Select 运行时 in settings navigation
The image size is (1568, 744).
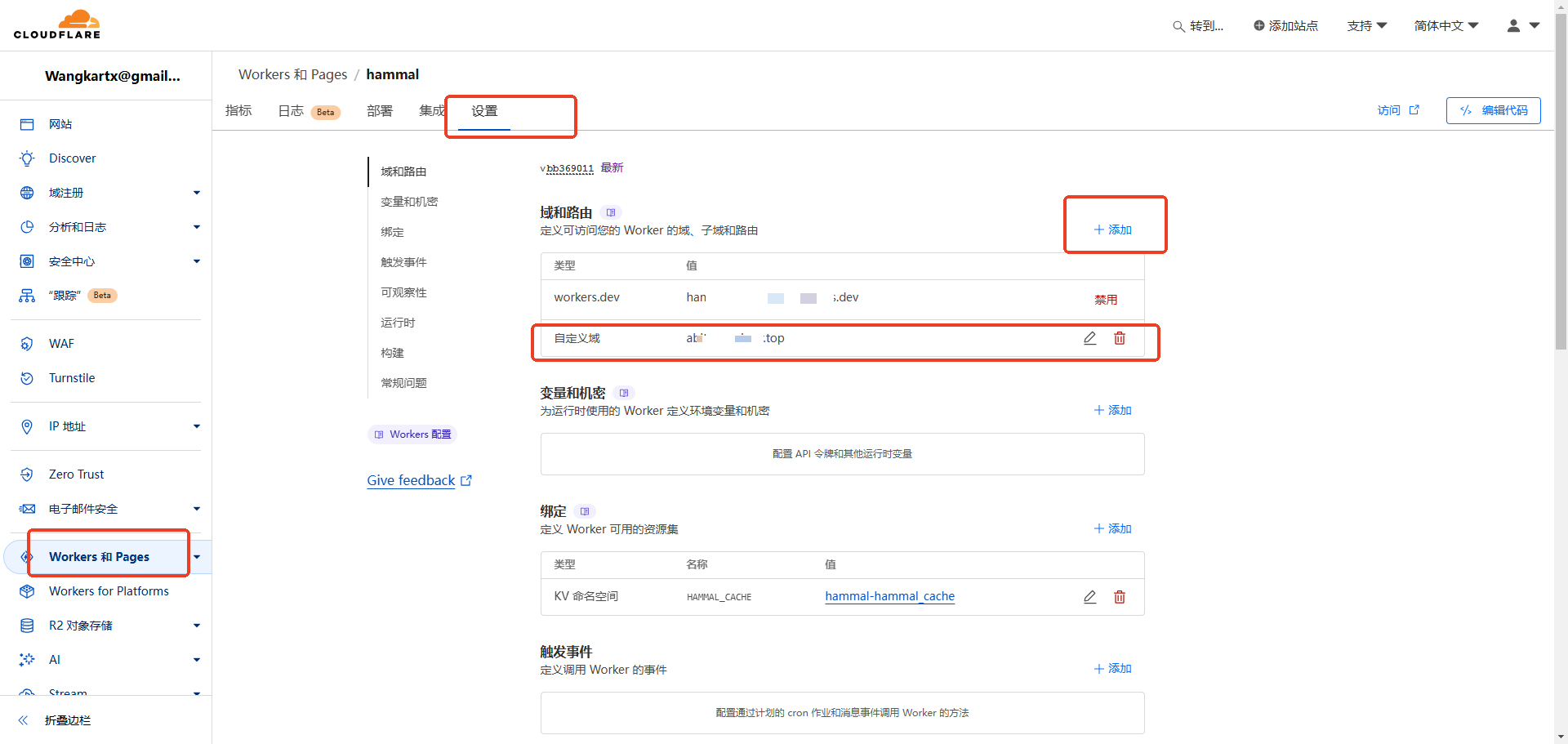tap(398, 323)
